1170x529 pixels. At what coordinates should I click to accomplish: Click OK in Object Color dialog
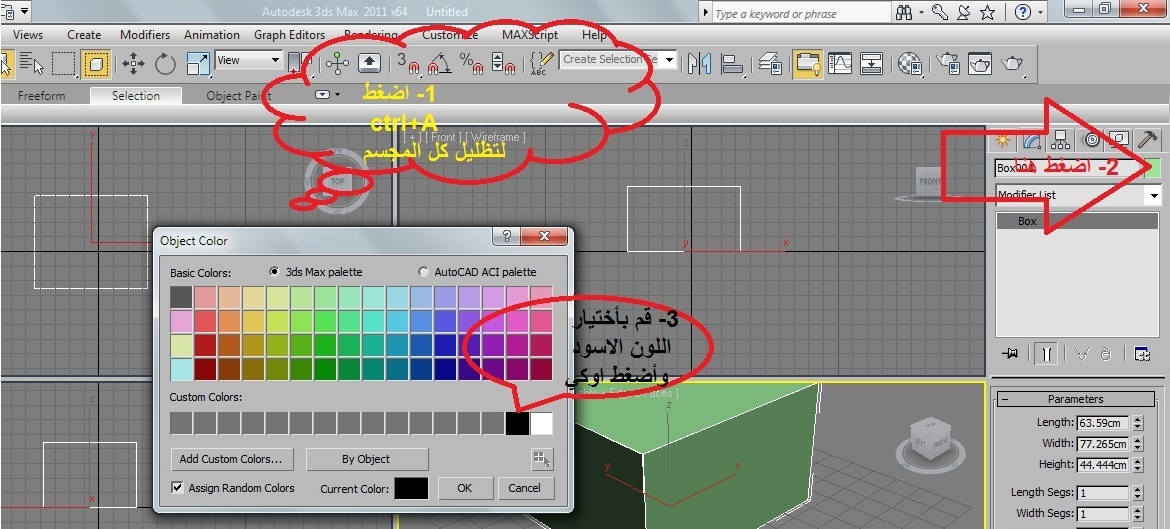pyautogui.click(x=465, y=488)
